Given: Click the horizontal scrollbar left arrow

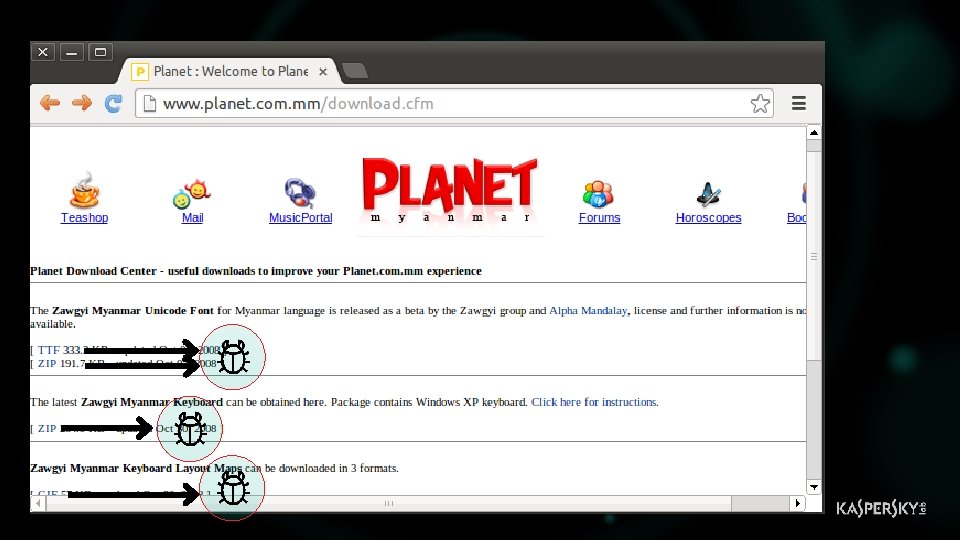Looking at the screenshot, I should point(38,503).
